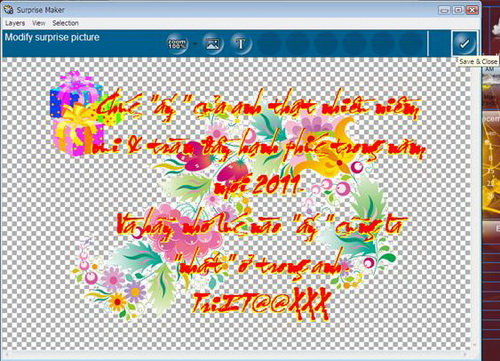Click the Zoom 100% toolbar button

click(177, 44)
